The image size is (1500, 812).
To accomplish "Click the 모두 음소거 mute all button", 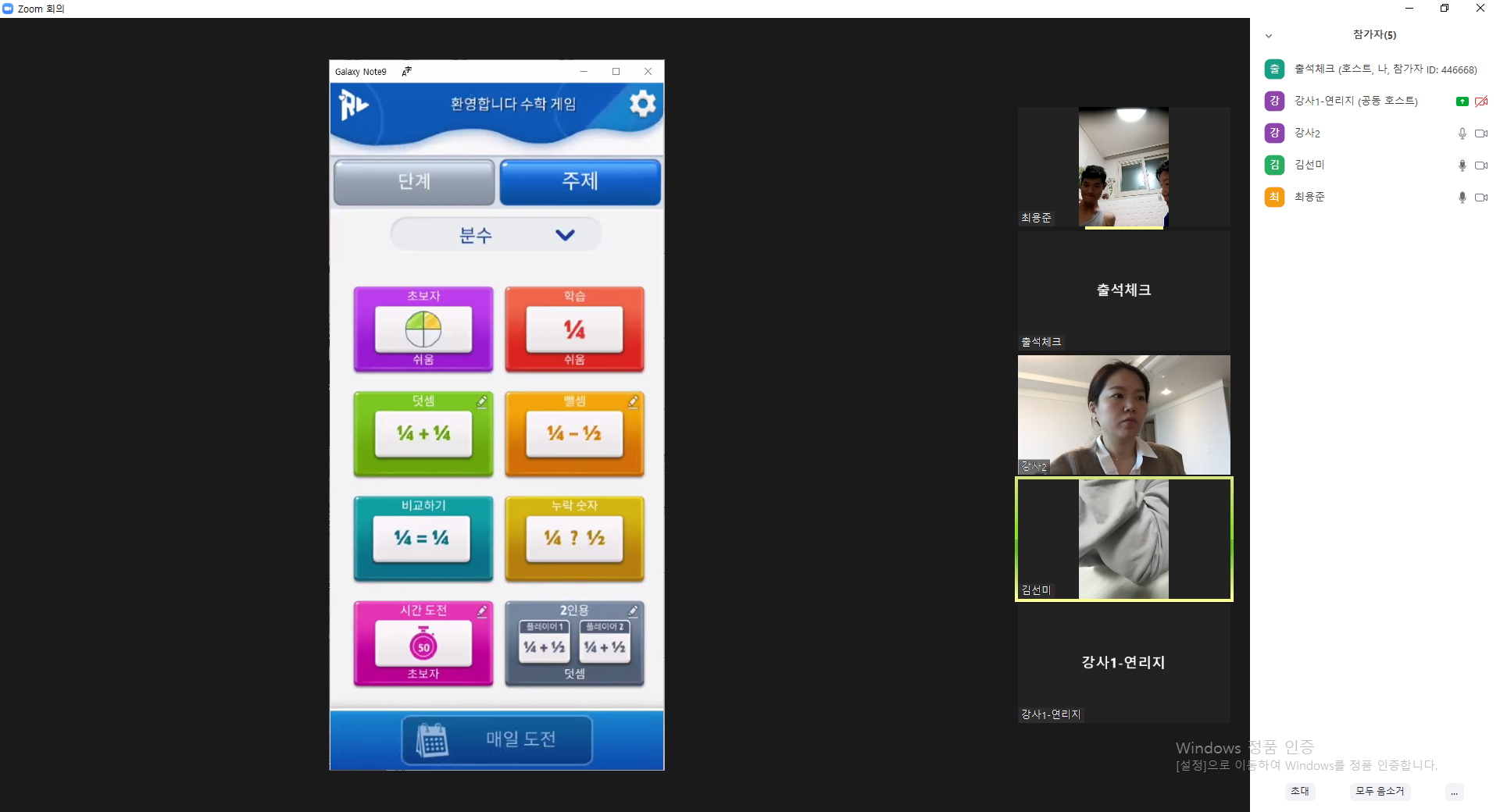I will click(x=1380, y=792).
